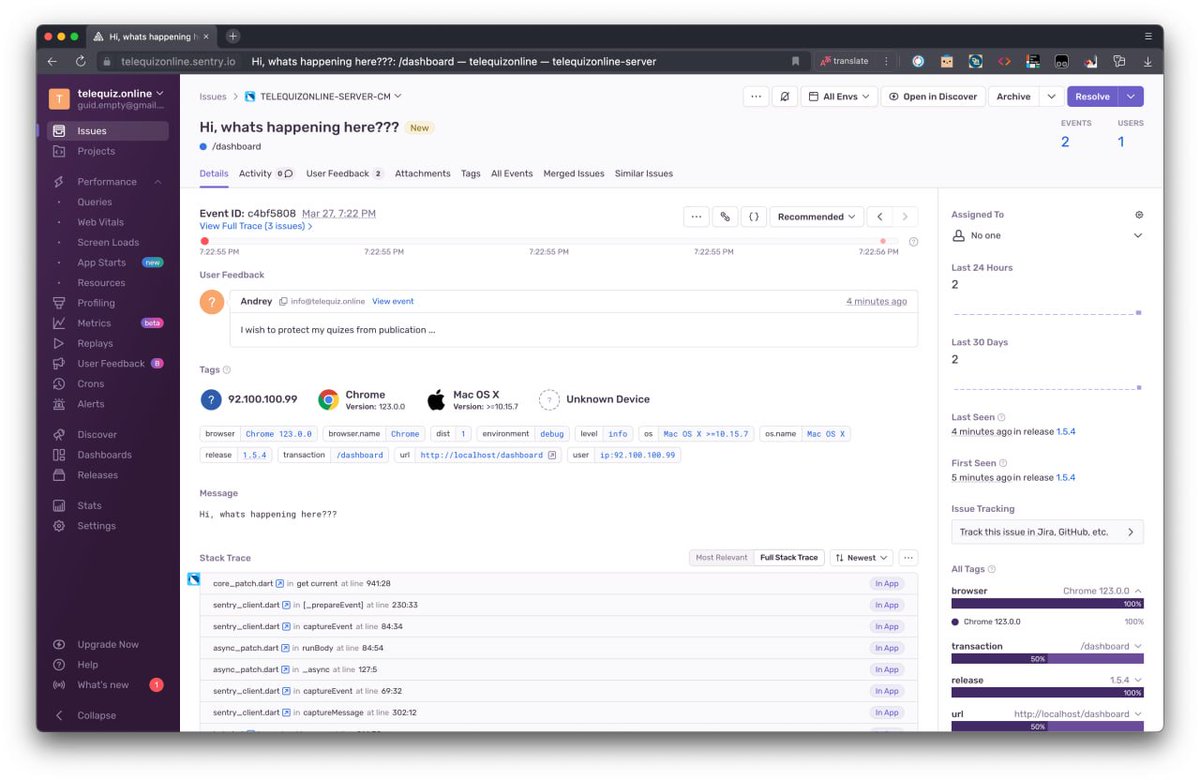The image size is (1200, 780).
Task: Switch to the Attachments tab
Action: [422, 174]
